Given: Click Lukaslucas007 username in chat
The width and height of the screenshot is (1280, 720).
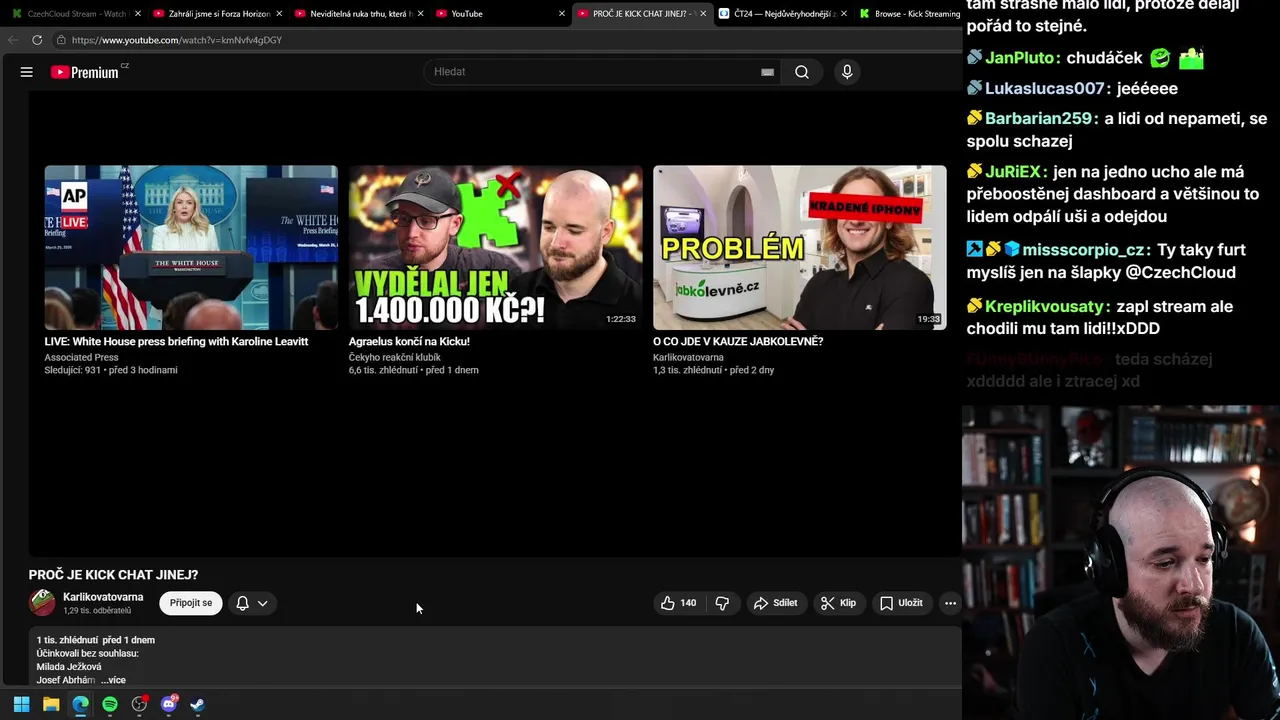Looking at the screenshot, I should click(1045, 88).
